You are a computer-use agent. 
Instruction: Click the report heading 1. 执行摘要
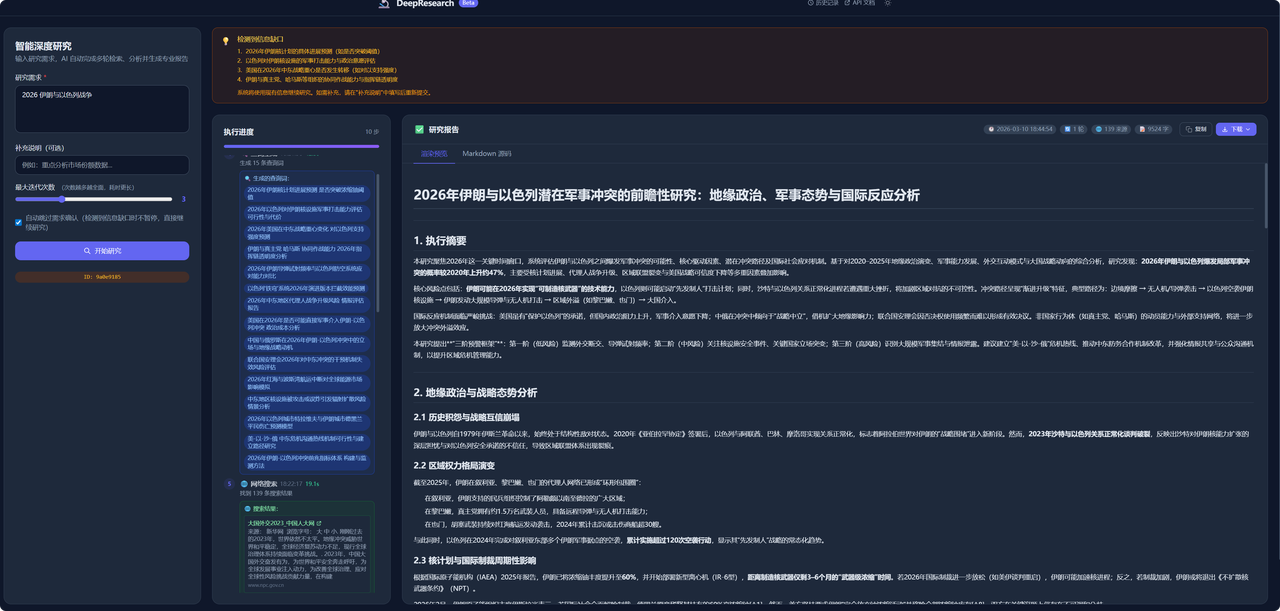tap(440, 241)
